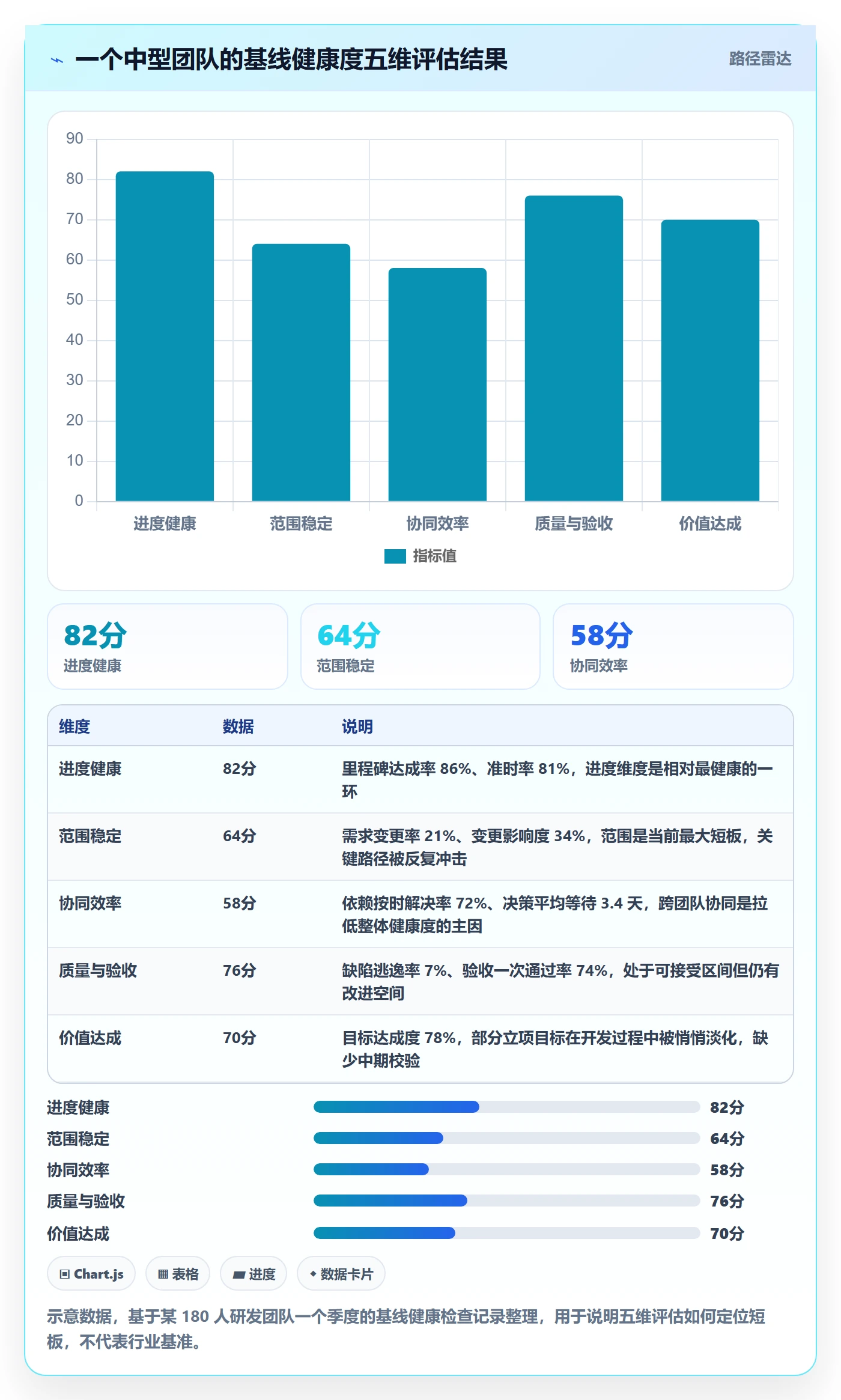Screen dimensions: 841x1400
Task: Click the 协同效率 x-axis label
Action: coord(437,523)
